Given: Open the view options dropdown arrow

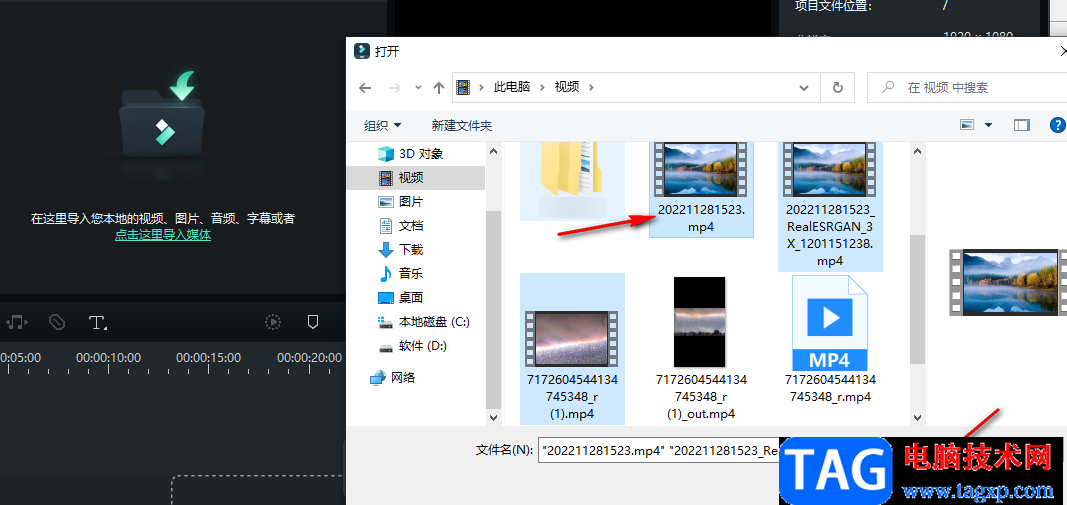Looking at the screenshot, I should pyautogui.click(x=989, y=125).
